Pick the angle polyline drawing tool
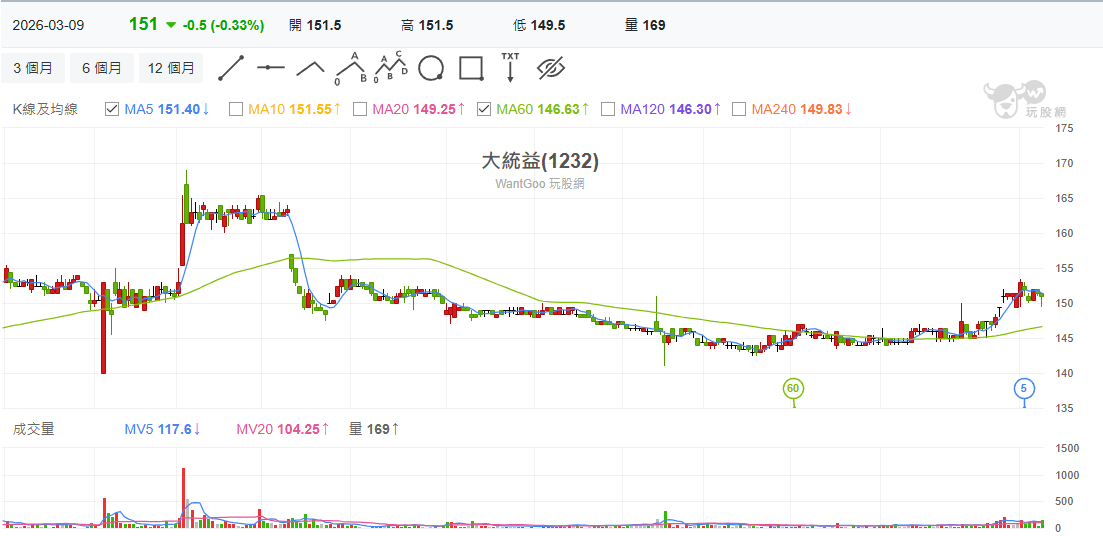Screen dimensions: 1103x536 310,68
